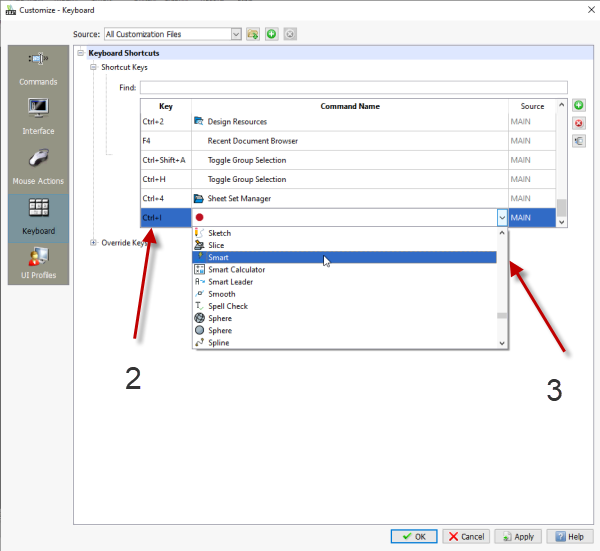This screenshot has height=551, width=600.
Task: Open the Interface customization page
Action: 38,117
